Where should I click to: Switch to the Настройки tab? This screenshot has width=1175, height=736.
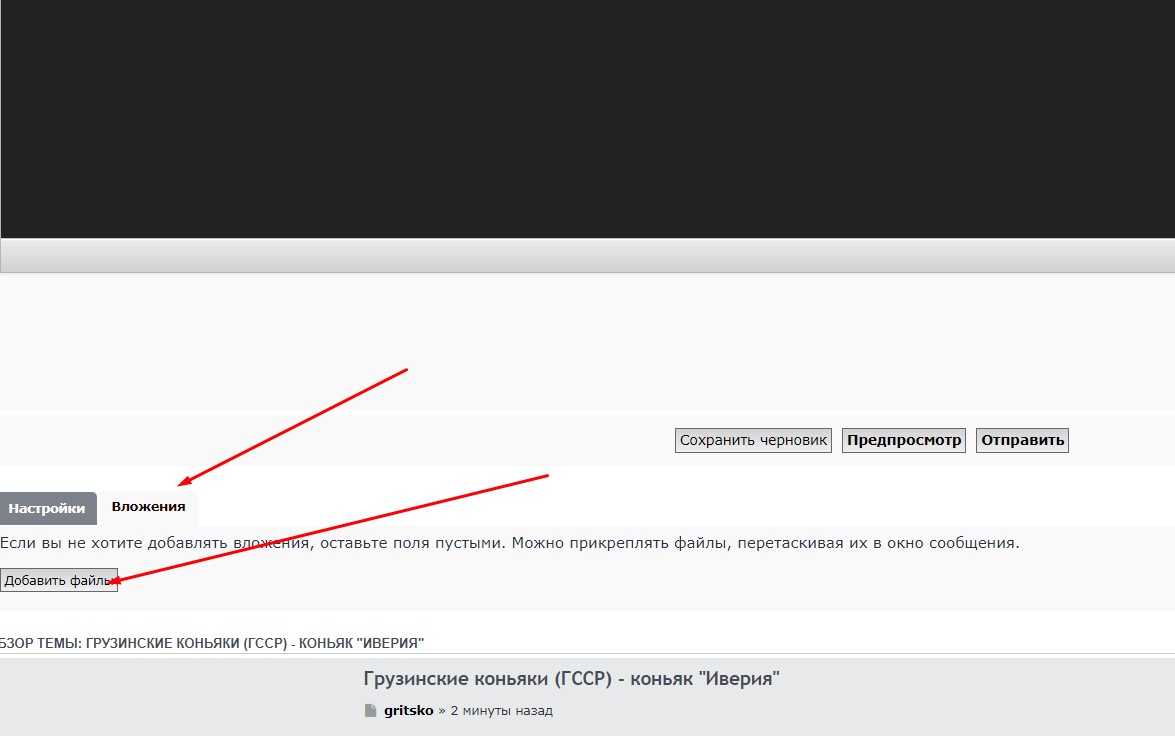47,508
